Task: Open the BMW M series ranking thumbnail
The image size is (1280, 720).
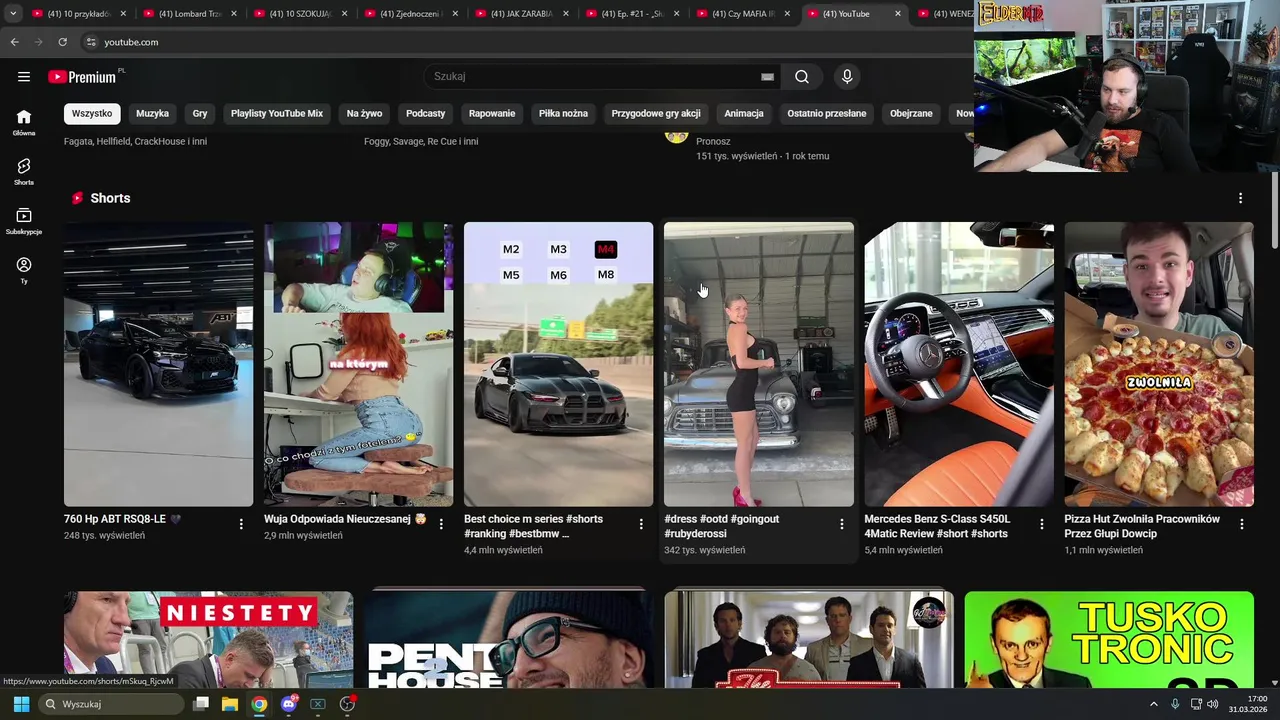Action: click(x=558, y=364)
